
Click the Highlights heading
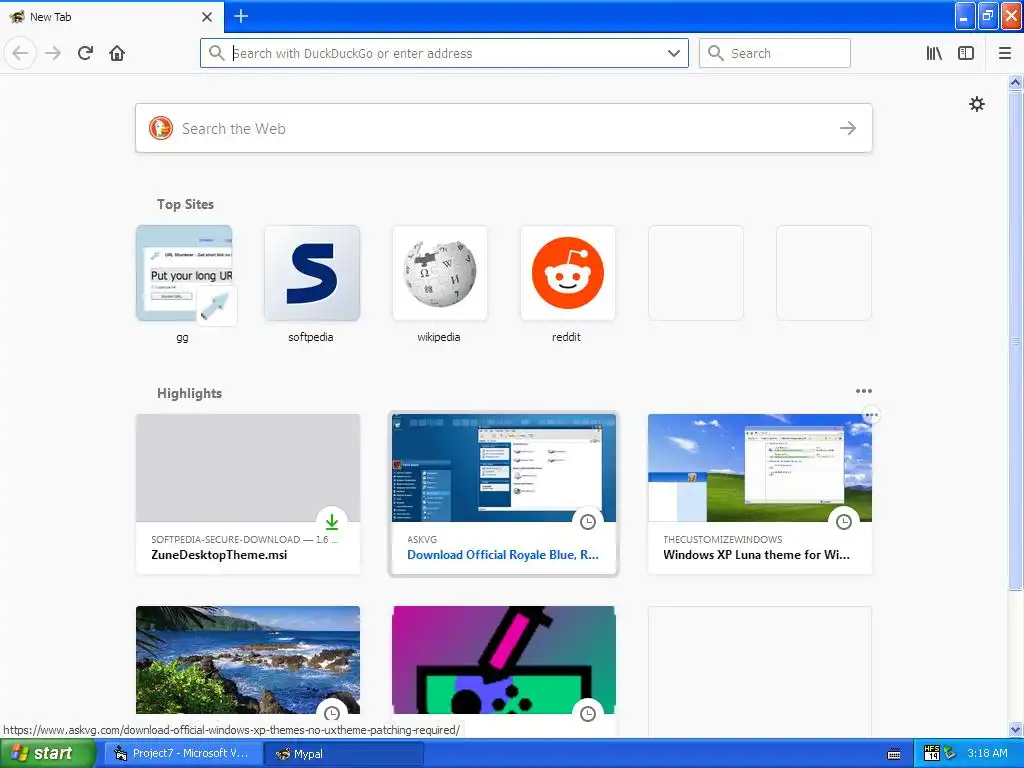coord(189,393)
